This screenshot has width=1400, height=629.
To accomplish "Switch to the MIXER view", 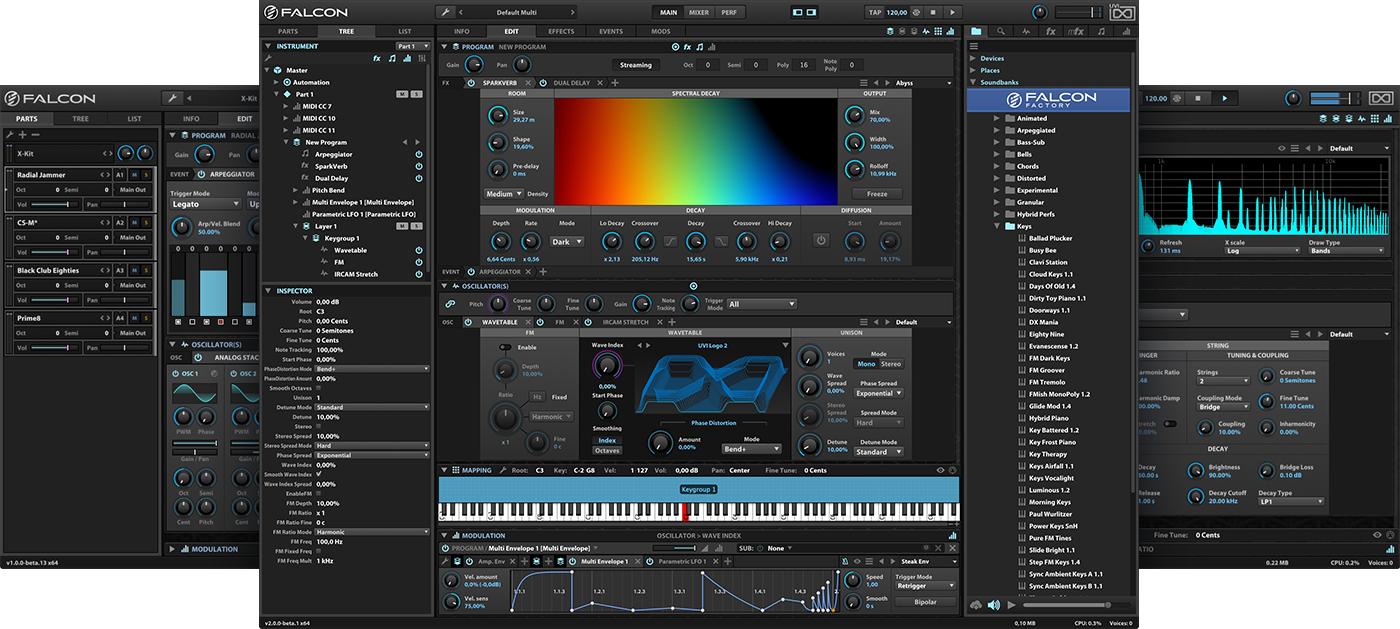I will tap(699, 12).
